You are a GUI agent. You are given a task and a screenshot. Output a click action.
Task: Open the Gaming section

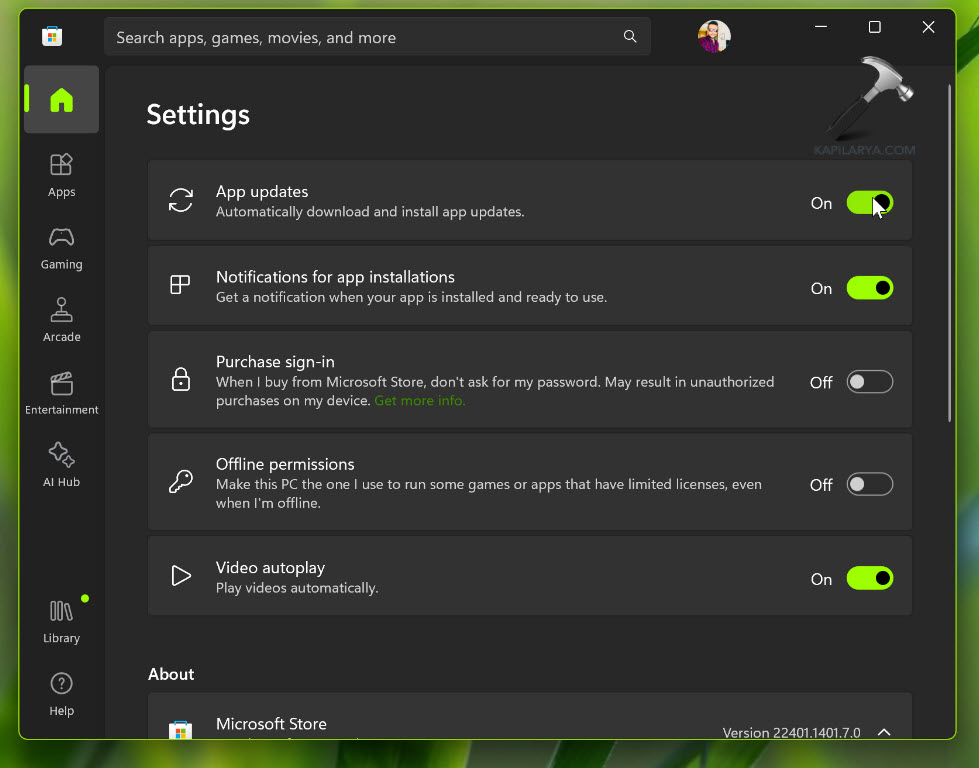coord(61,247)
